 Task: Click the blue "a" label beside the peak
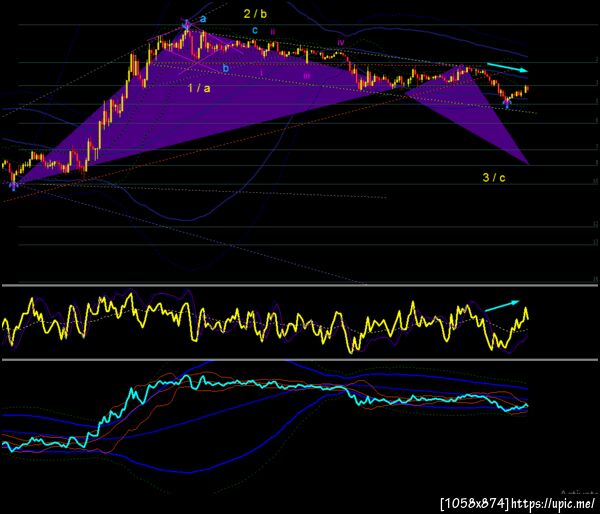pyautogui.click(x=203, y=18)
